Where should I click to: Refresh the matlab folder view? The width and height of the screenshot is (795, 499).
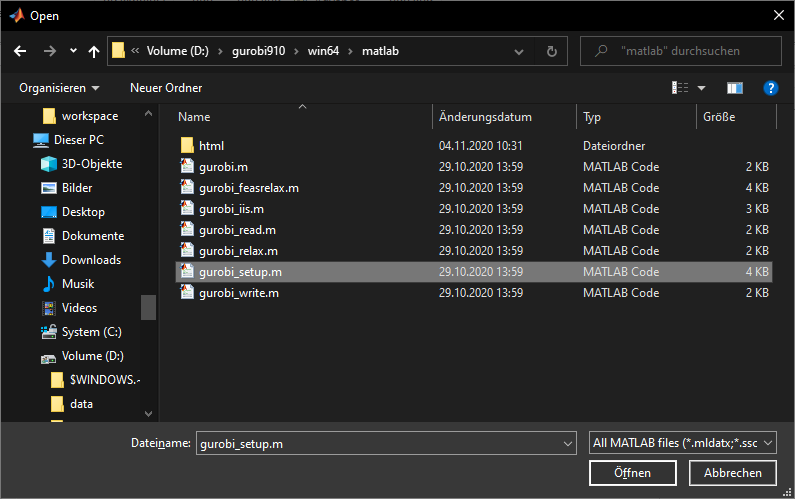coord(552,51)
